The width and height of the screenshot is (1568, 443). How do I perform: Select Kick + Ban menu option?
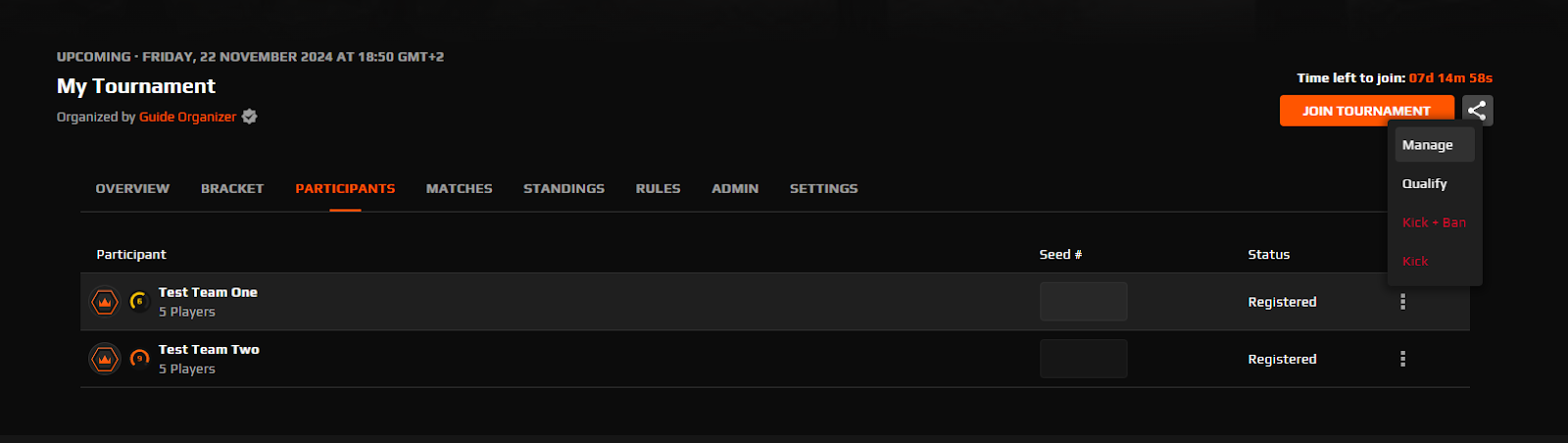coord(1435,222)
